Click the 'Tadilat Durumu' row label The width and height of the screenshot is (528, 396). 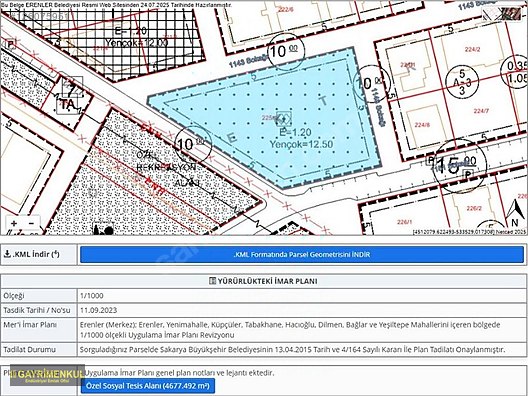(30, 350)
